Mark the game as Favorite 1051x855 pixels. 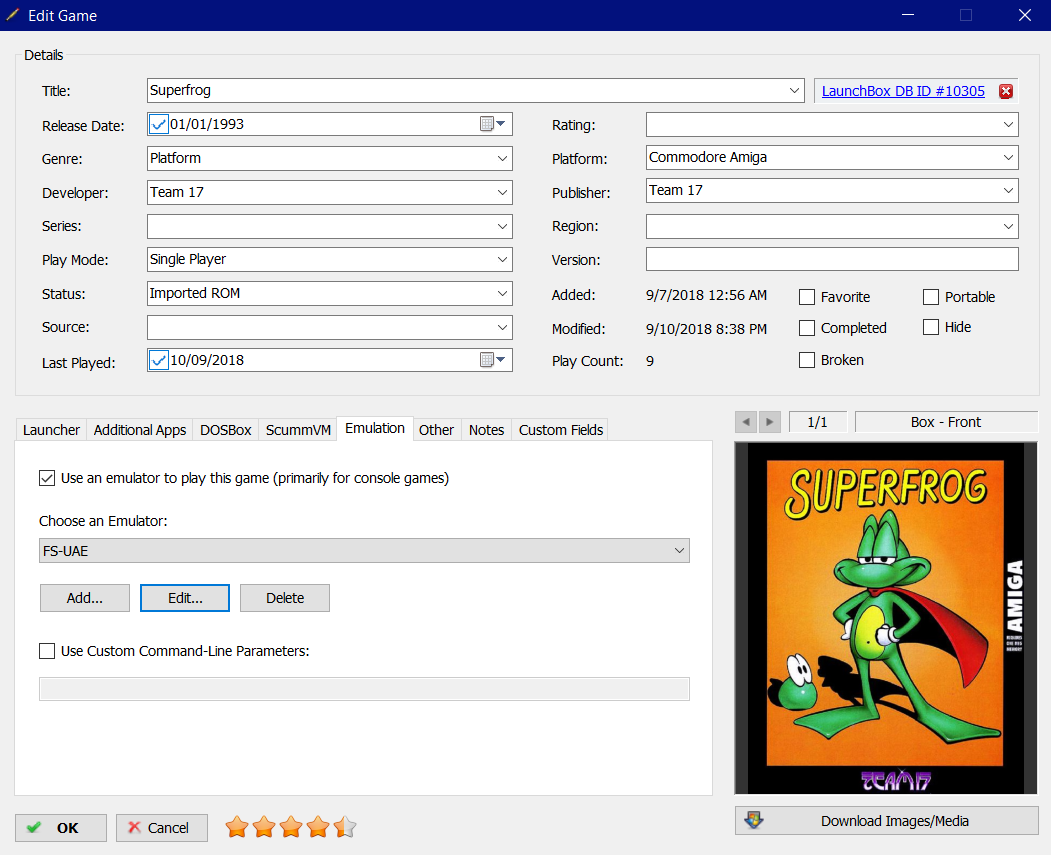[x=807, y=297]
